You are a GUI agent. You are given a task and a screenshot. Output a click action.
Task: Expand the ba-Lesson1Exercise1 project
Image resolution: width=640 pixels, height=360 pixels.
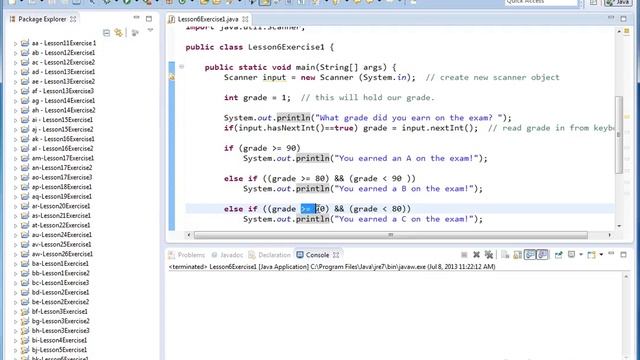pos(16,264)
